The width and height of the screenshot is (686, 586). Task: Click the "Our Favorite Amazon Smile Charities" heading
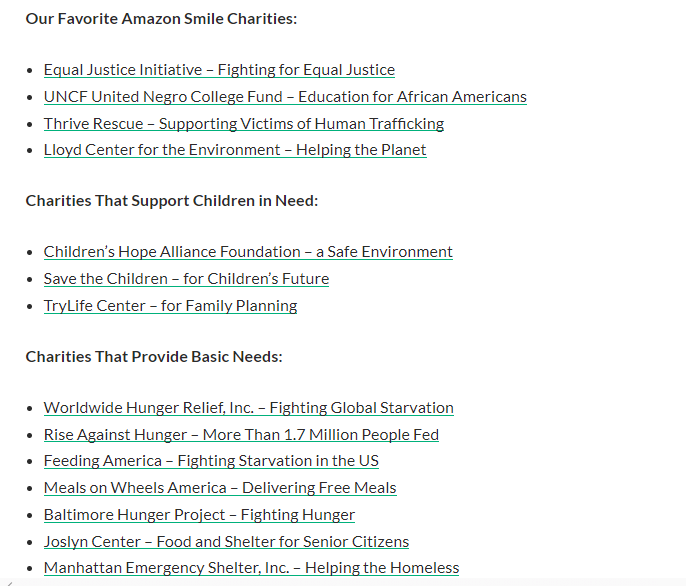[x=161, y=19]
